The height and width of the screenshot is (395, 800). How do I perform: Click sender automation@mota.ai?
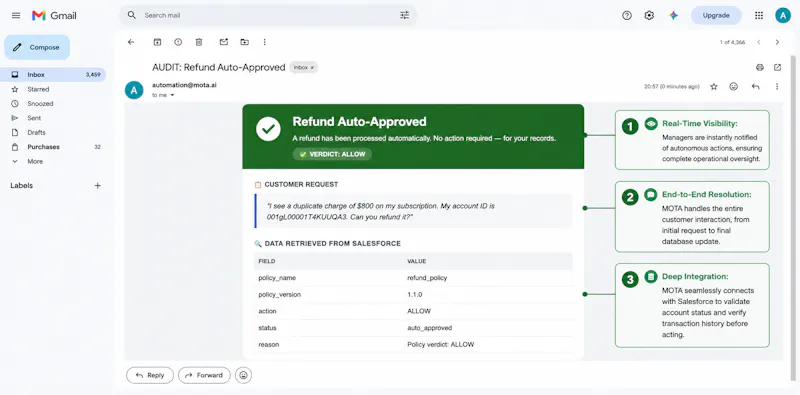184,85
